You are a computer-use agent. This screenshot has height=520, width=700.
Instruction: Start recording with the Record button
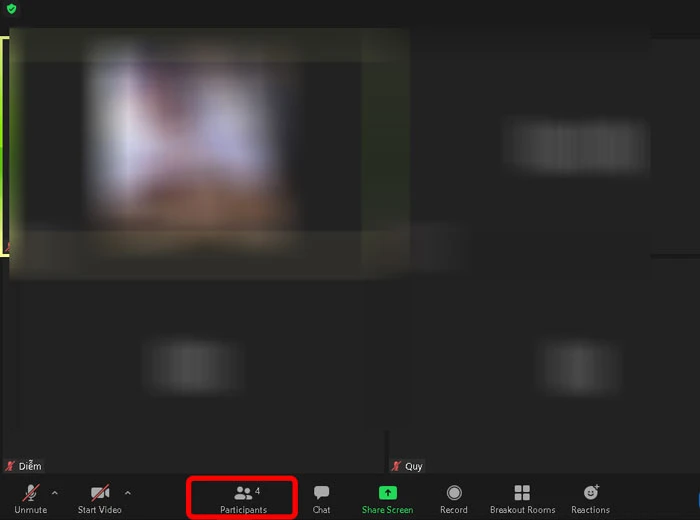454,499
